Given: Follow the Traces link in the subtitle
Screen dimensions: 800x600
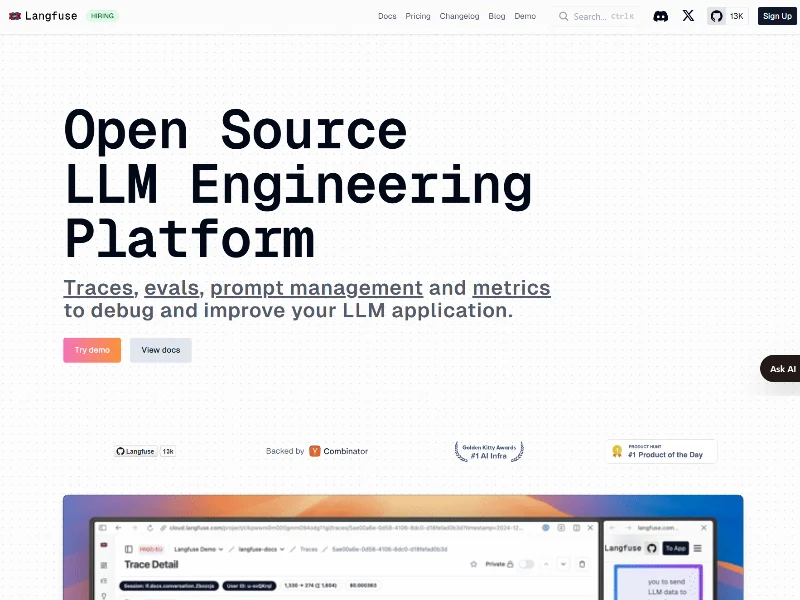Looking at the screenshot, I should (98, 288).
